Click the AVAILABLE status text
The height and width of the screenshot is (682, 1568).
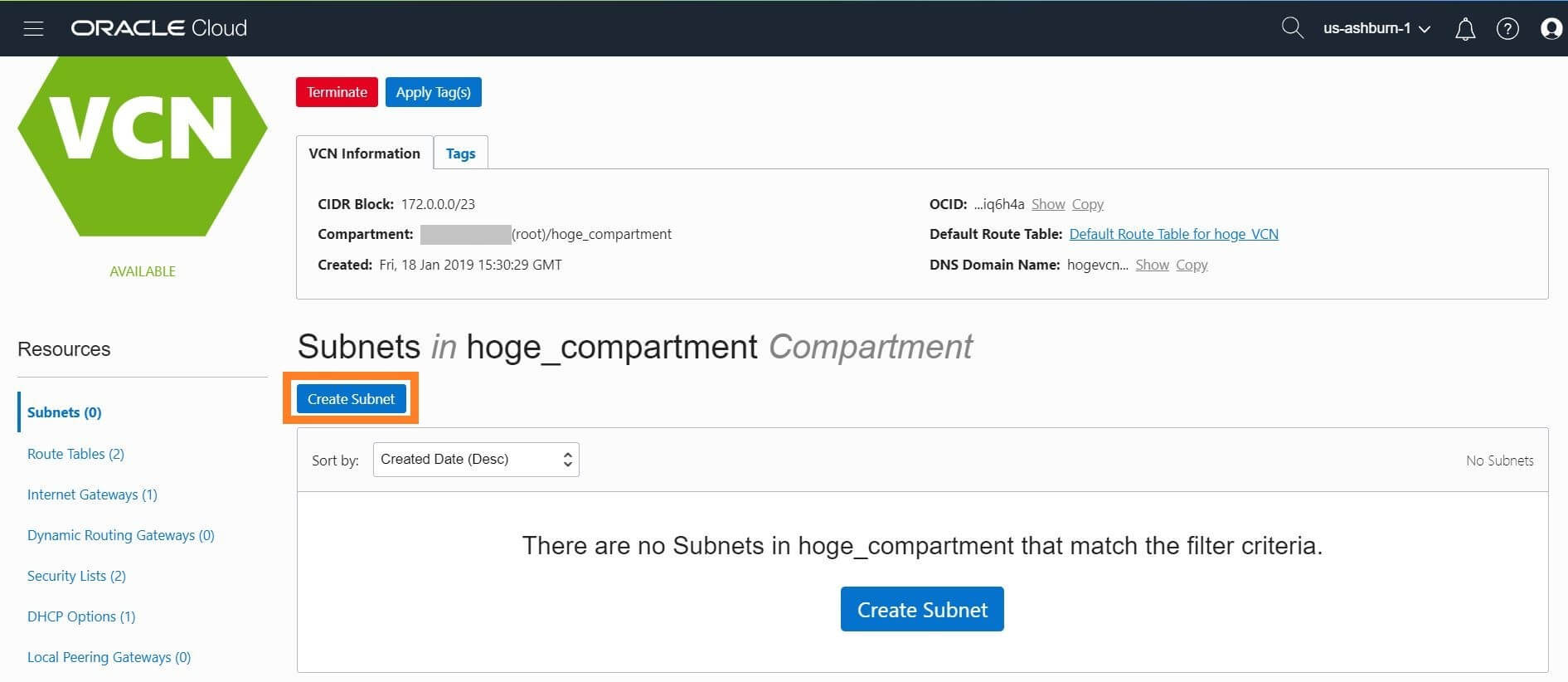[143, 271]
